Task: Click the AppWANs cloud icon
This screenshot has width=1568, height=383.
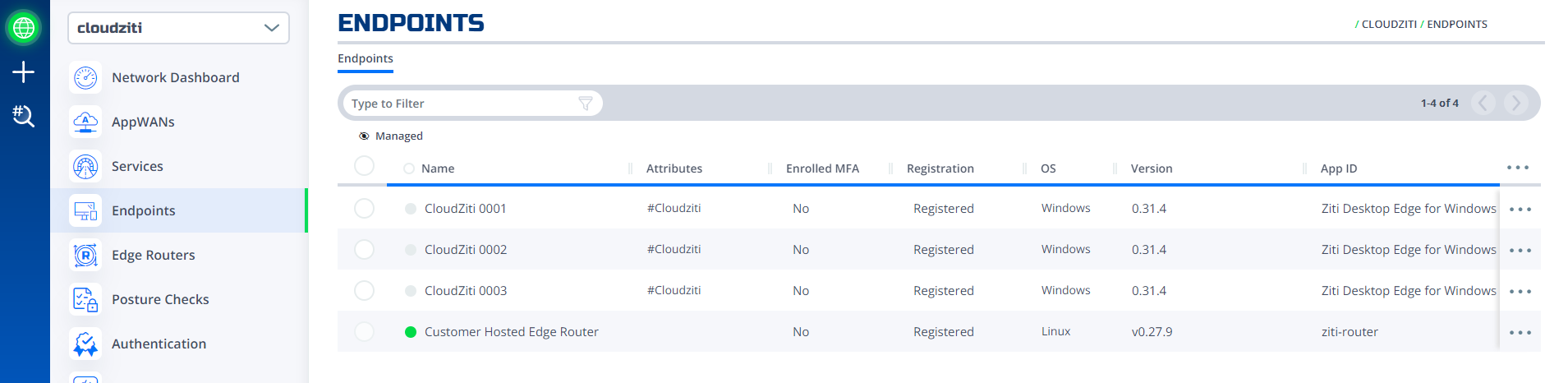Action: (x=85, y=122)
